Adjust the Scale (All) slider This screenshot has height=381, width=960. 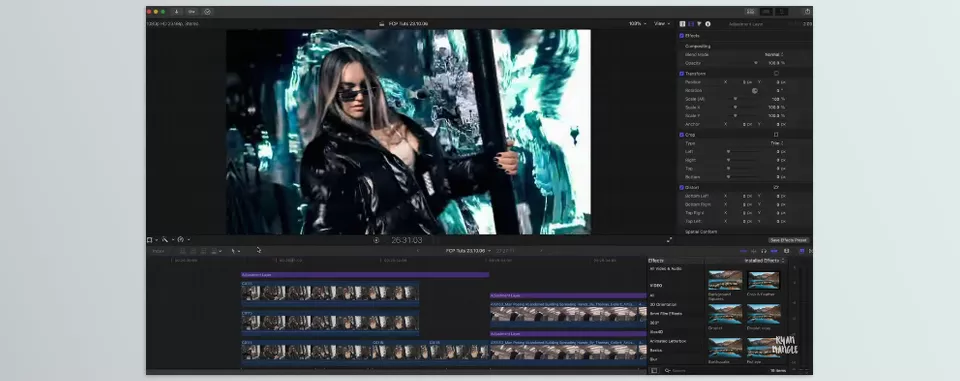point(735,99)
